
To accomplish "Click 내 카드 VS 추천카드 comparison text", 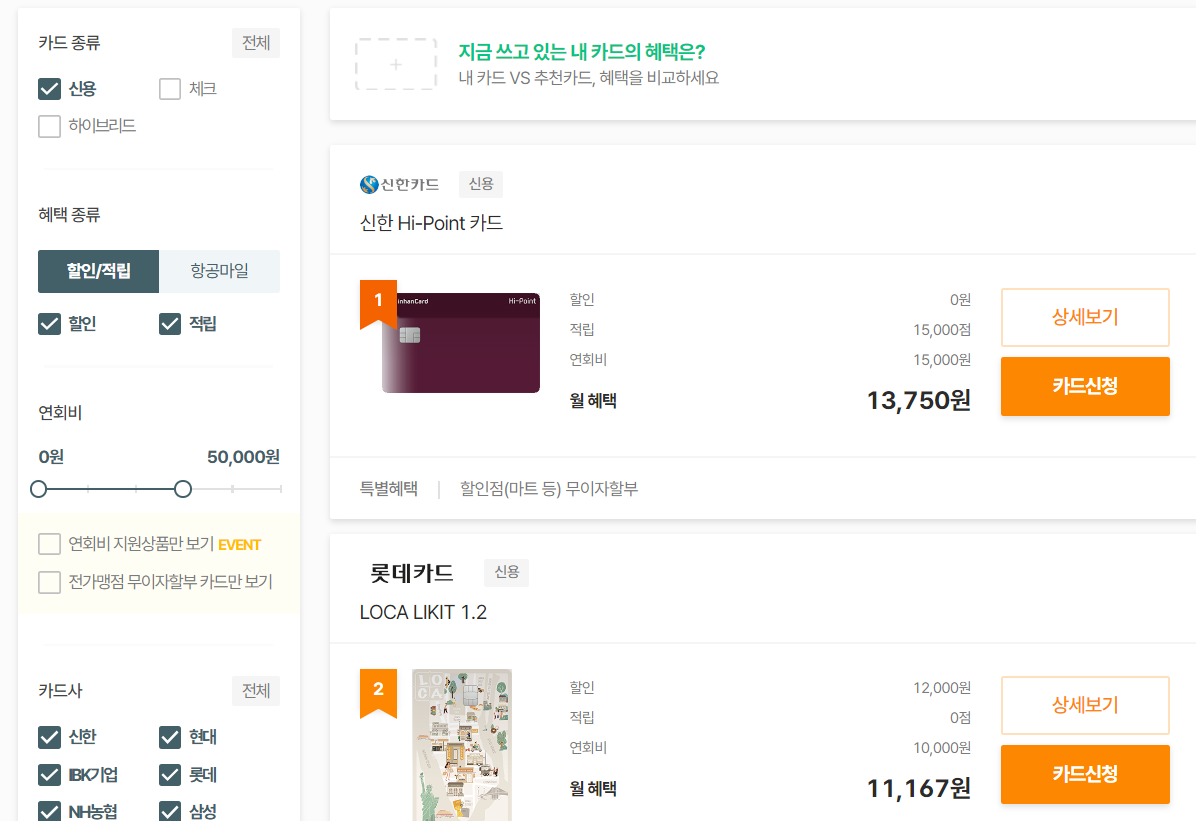I will click(x=589, y=78).
